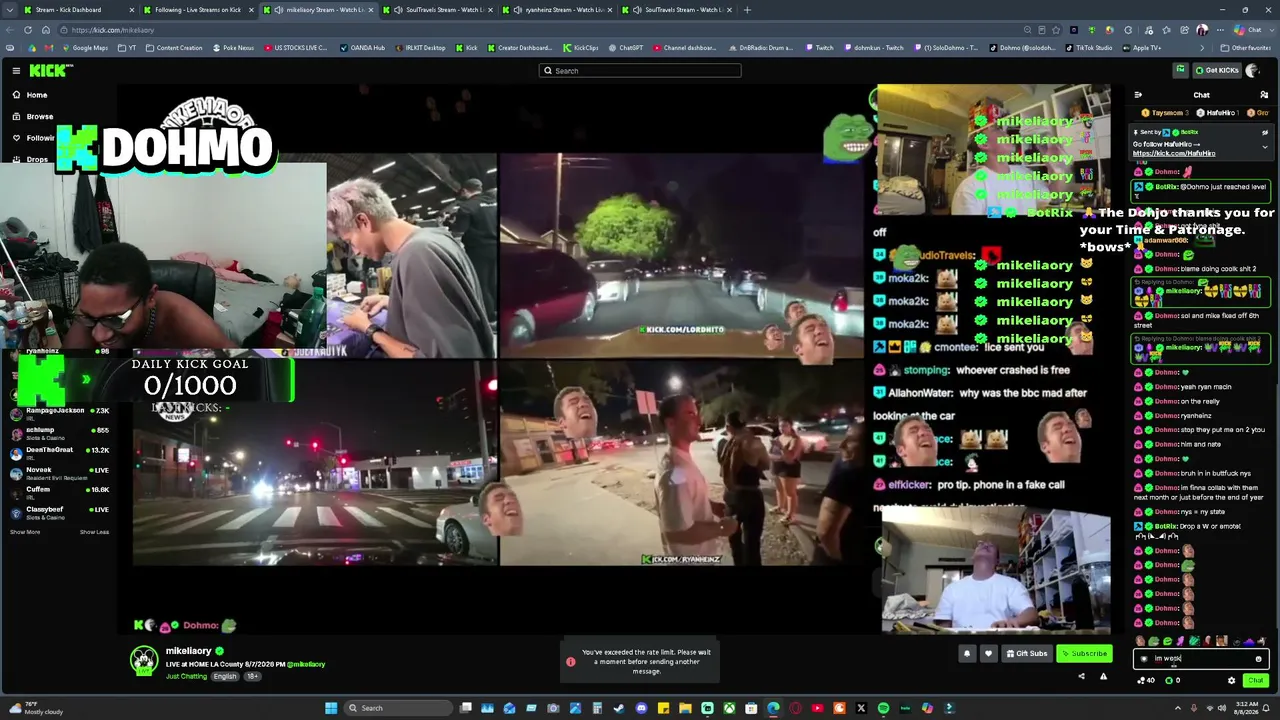Open a new browser tab
This screenshot has width=1280, height=720.
click(x=747, y=10)
